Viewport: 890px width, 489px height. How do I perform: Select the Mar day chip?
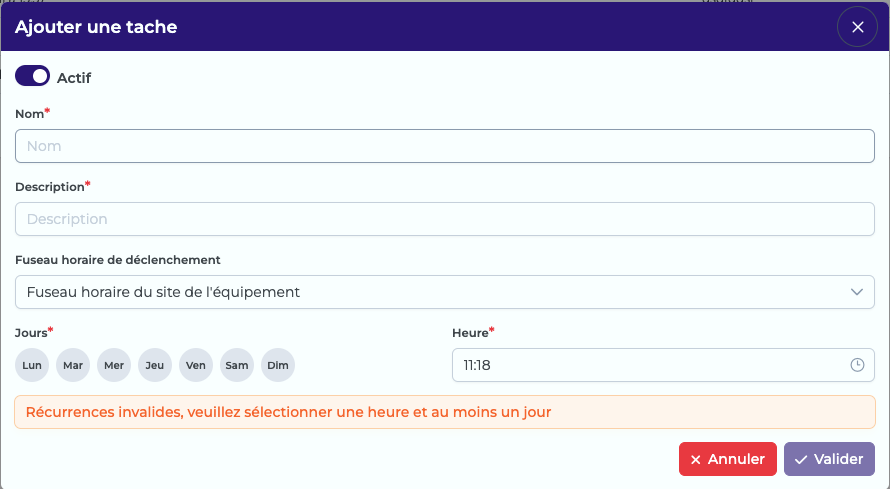pyautogui.click(x=73, y=365)
